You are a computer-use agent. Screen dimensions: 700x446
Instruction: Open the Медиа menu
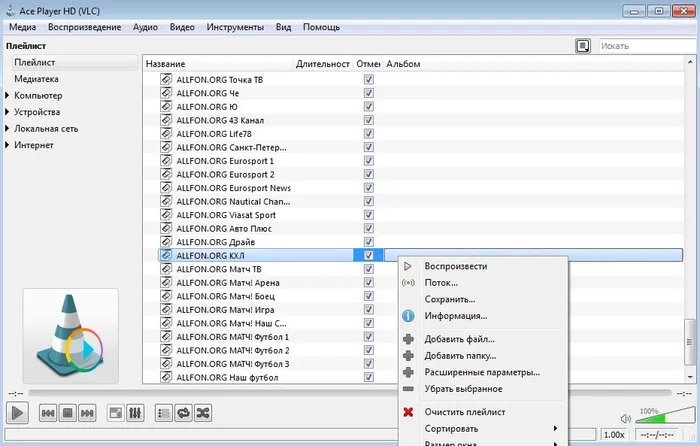click(22, 27)
